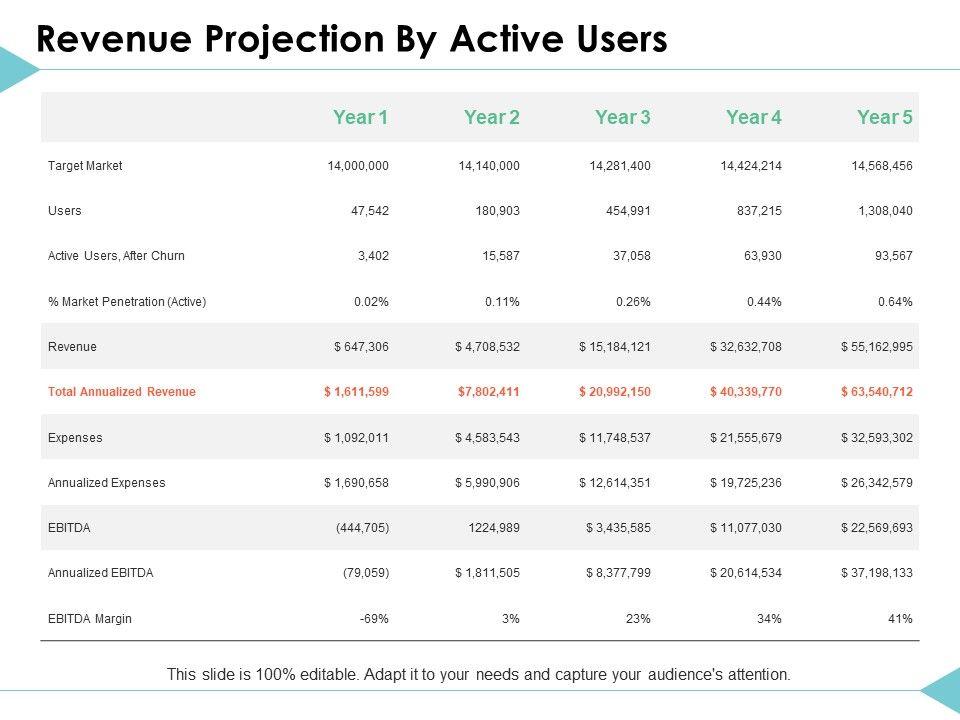Click the Year 4 Annualized EBITDA $20,614,534

click(745, 573)
